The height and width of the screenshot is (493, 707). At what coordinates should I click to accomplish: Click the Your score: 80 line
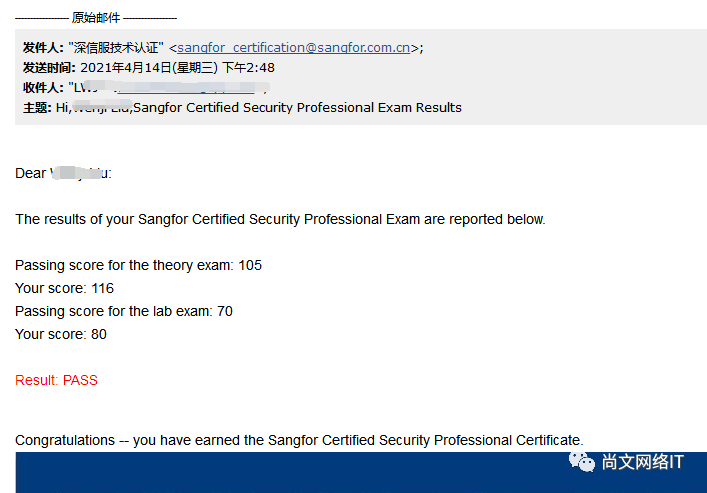[x=61, y=334]
